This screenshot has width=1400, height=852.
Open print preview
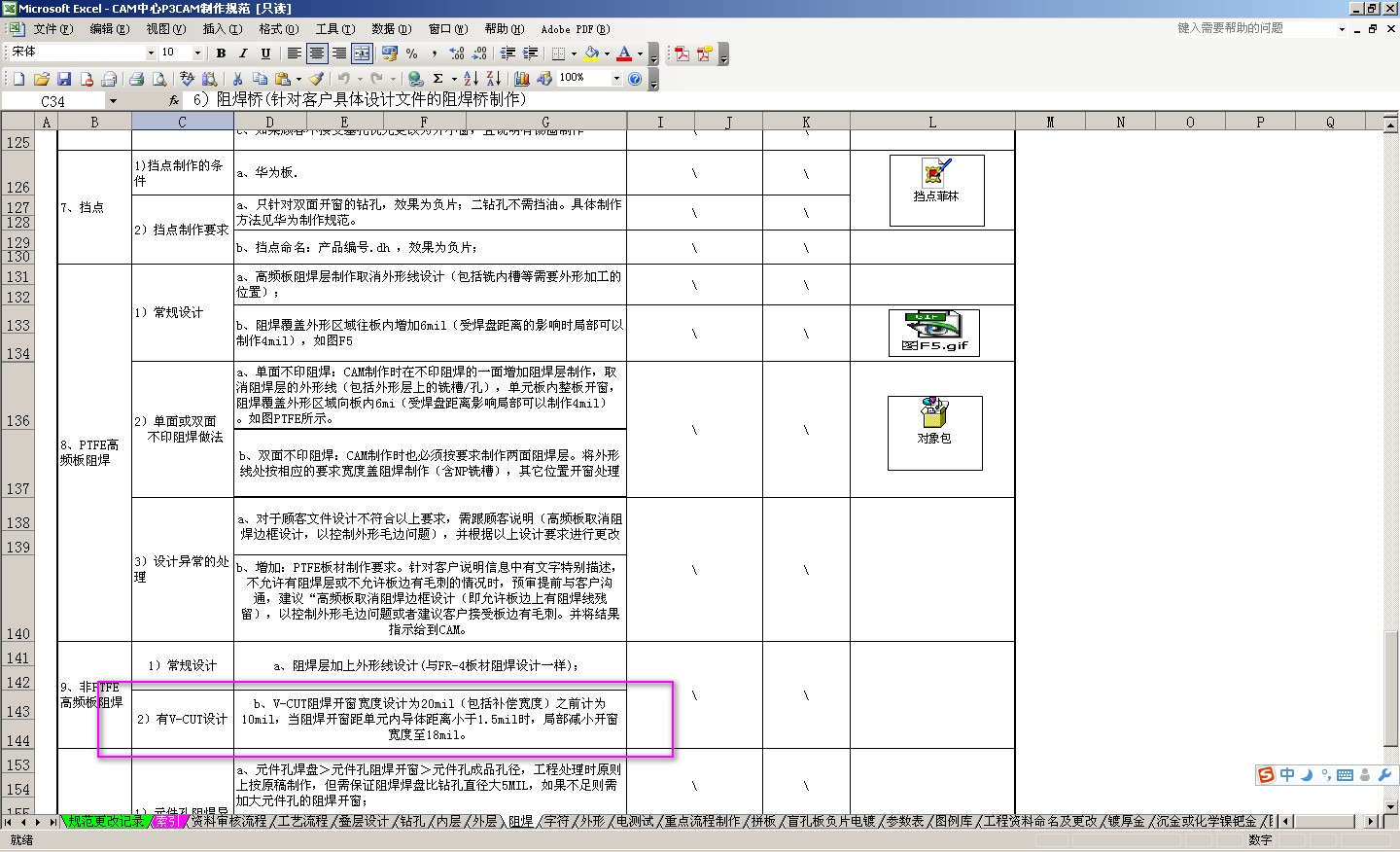[x=159, y=79]
